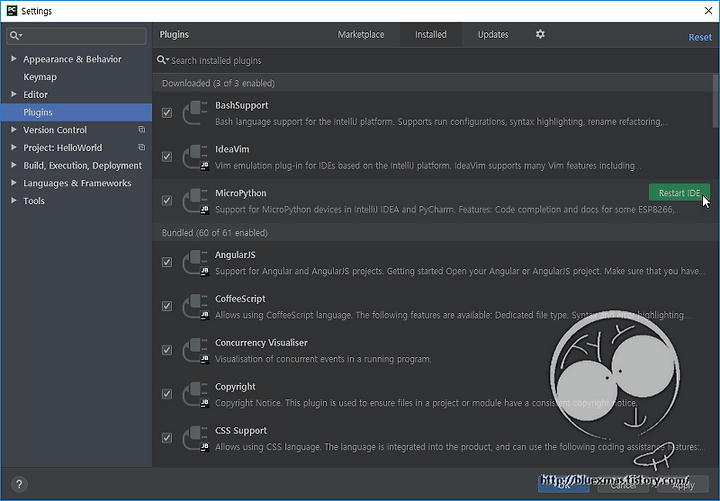The width and height of the screenshot is (720, 501).
Task: Switch to the Marketplace tab
Action: click(361, 34)
